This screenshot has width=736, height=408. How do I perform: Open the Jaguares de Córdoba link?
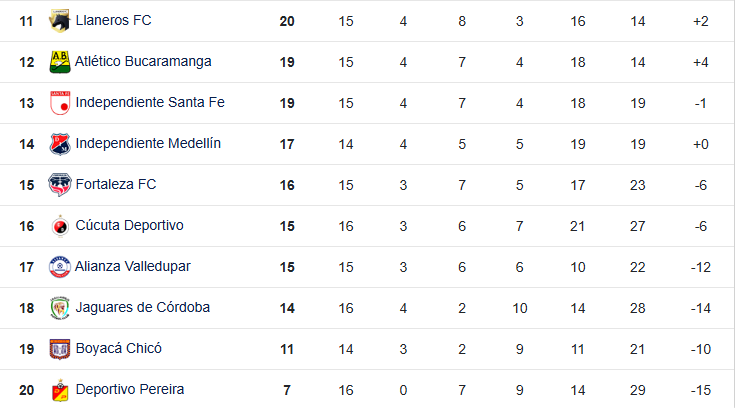point(142,308)
